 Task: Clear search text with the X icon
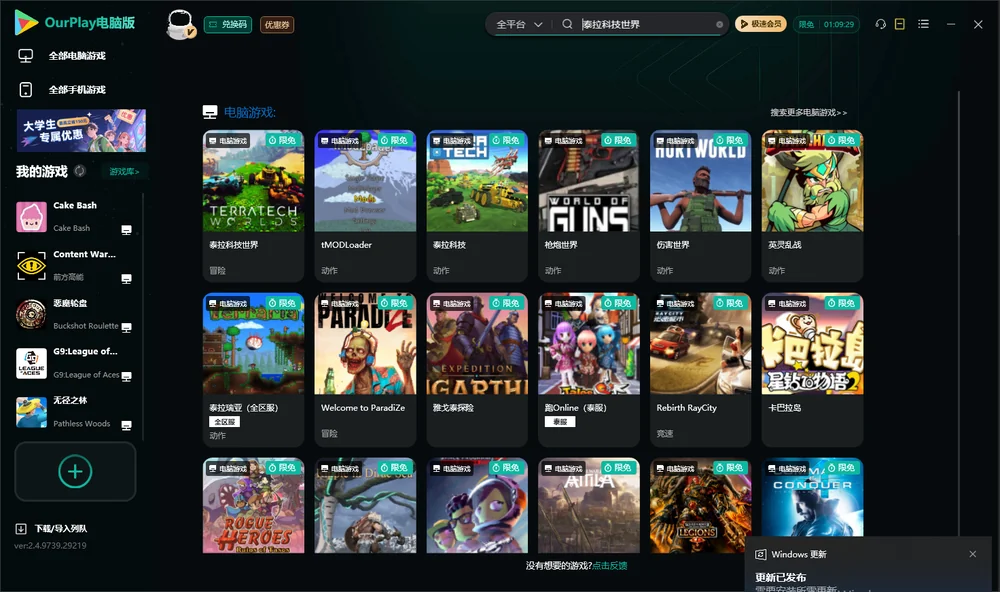[719, 25]
